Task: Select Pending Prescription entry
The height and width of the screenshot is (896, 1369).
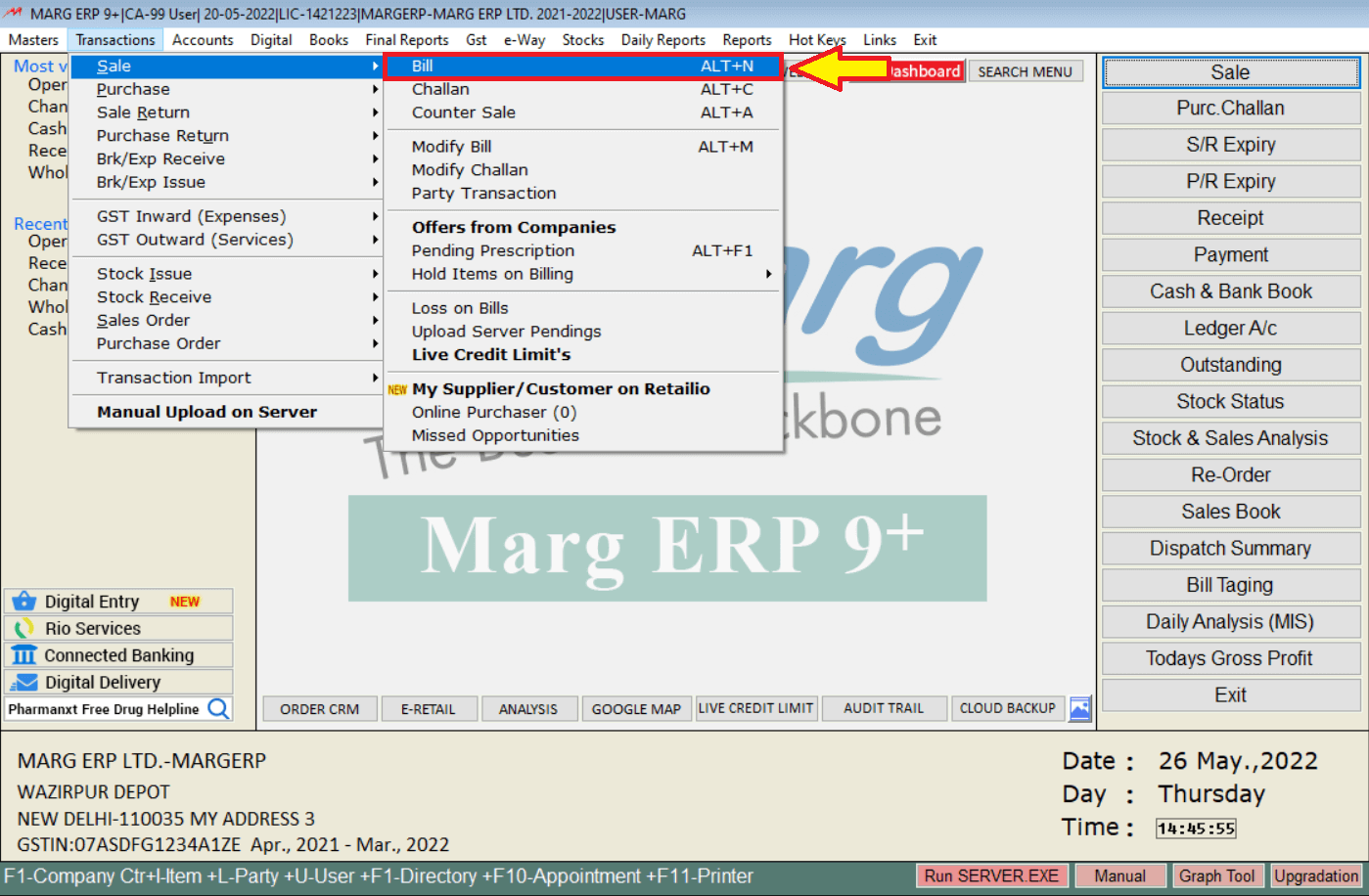Action: (x=583, y=250)
